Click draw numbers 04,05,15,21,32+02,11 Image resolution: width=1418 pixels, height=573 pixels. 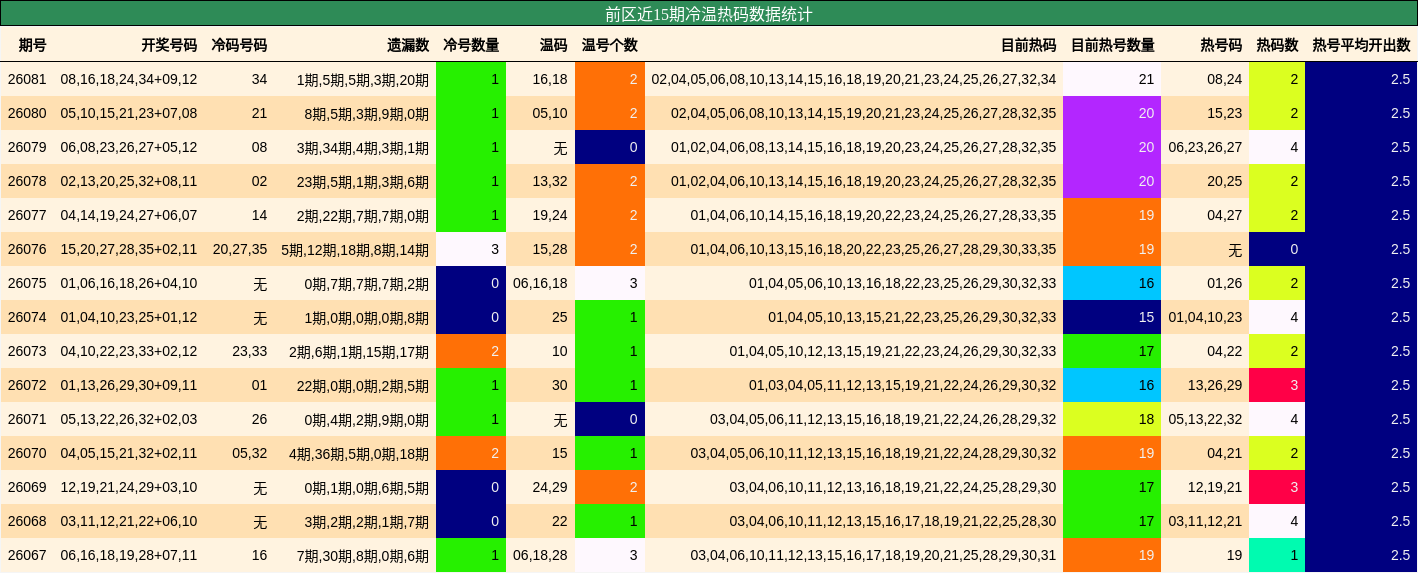click(129, 453)
